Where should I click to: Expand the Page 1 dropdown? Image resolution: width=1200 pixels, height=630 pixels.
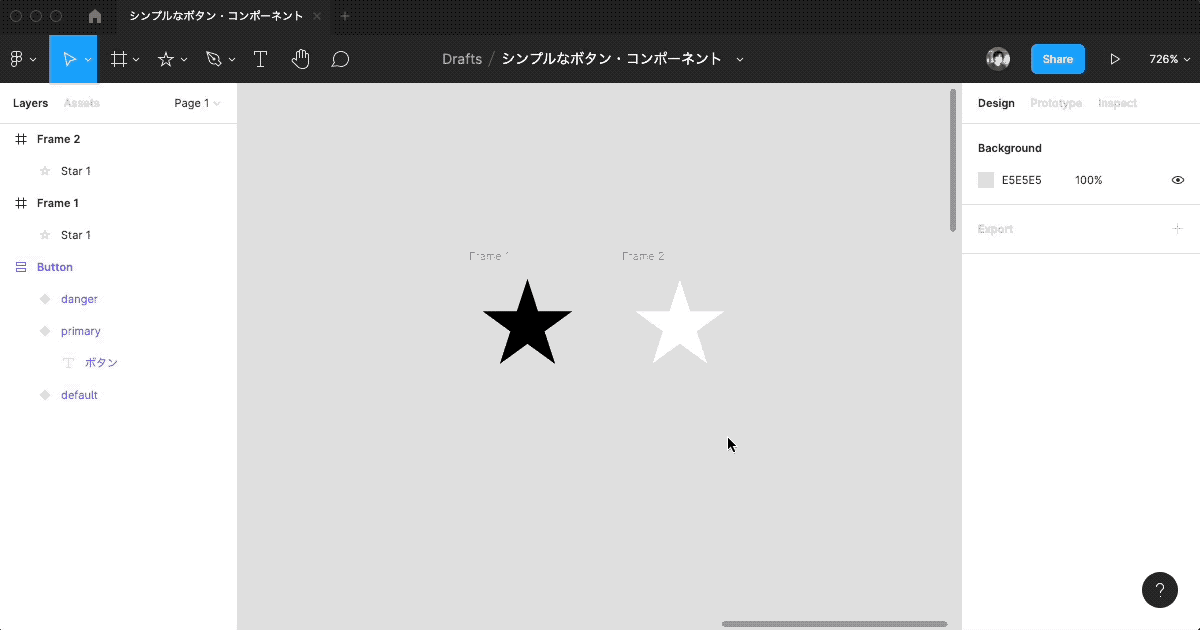pyautogui.click(x=196, y=103)
